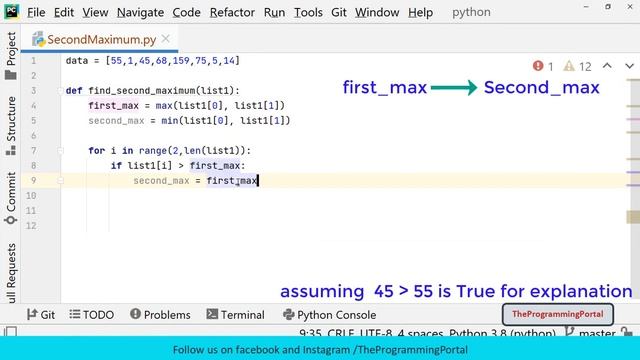Open the Refactor menu
This screenshot has height=360, width=640.
coord(232,12)
